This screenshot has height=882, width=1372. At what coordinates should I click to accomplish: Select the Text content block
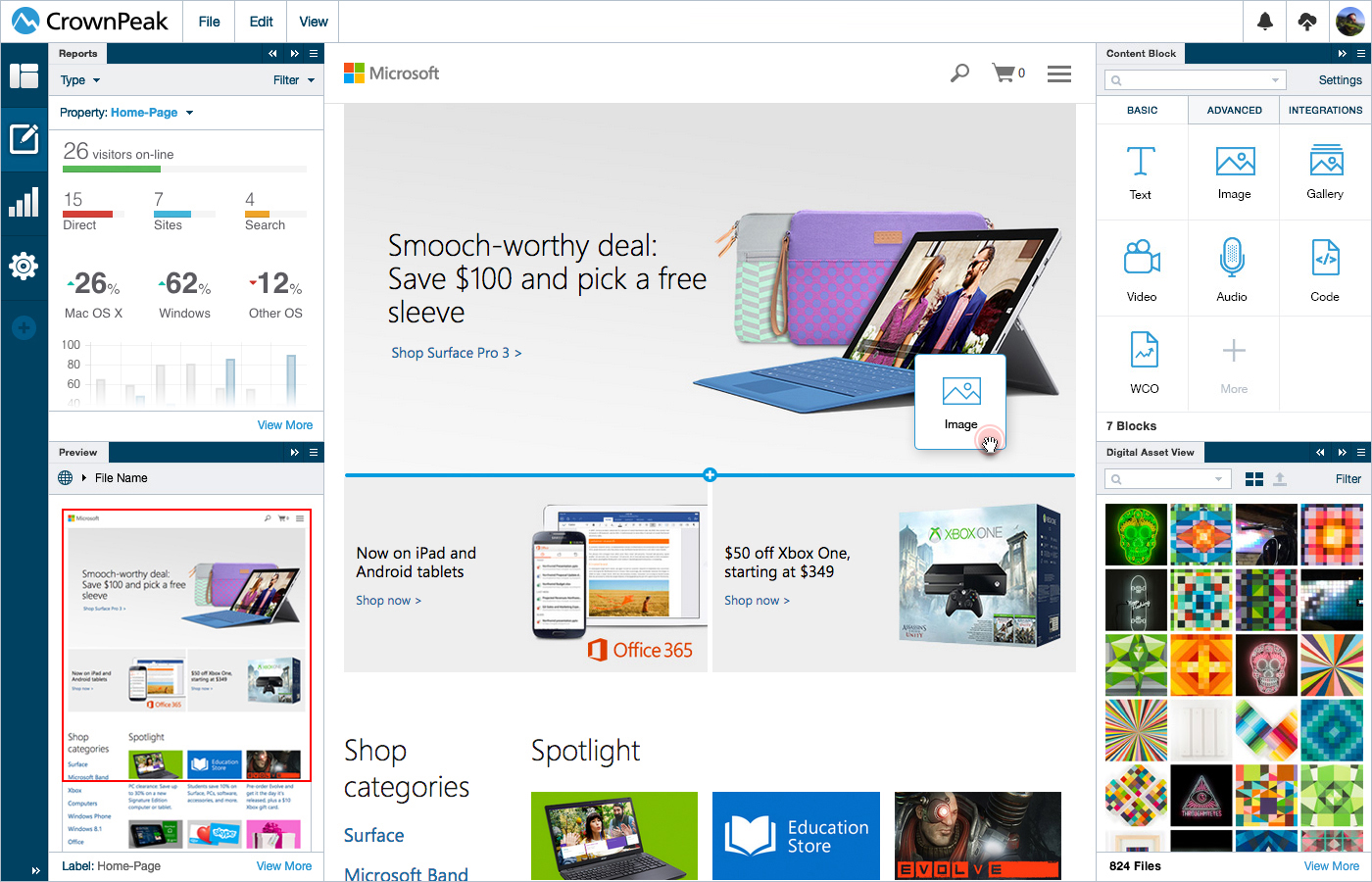[x=1141, y=172]
